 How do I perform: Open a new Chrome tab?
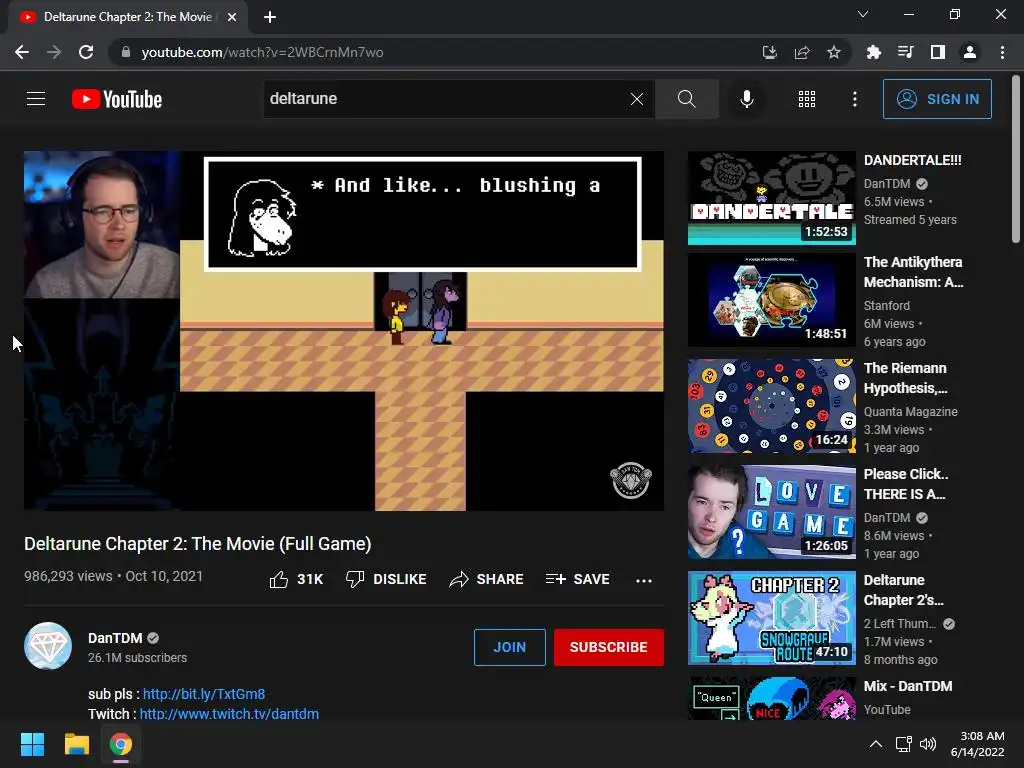tap(270, 17)
